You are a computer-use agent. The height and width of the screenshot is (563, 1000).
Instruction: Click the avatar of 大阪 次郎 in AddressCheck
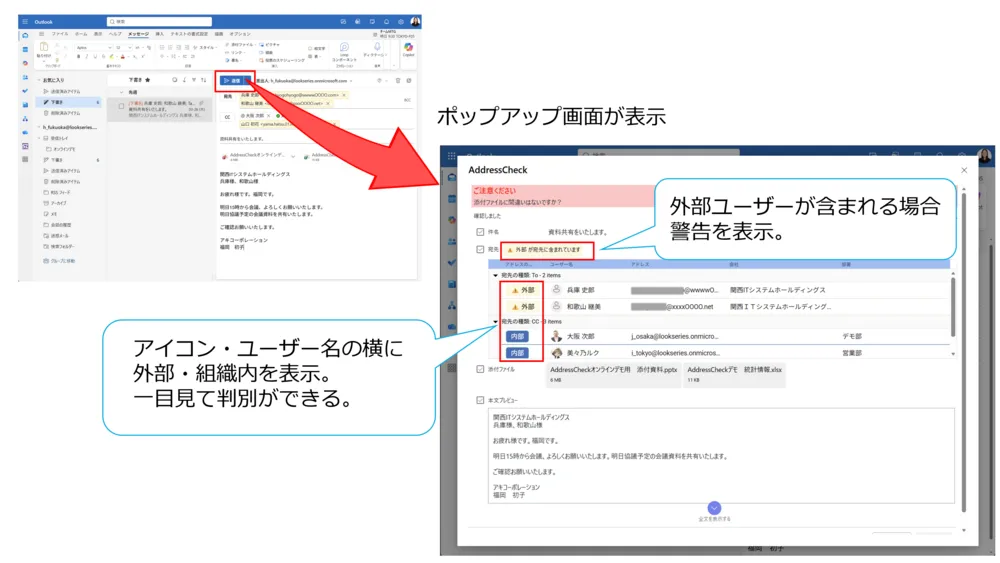(x=556, y=336)
